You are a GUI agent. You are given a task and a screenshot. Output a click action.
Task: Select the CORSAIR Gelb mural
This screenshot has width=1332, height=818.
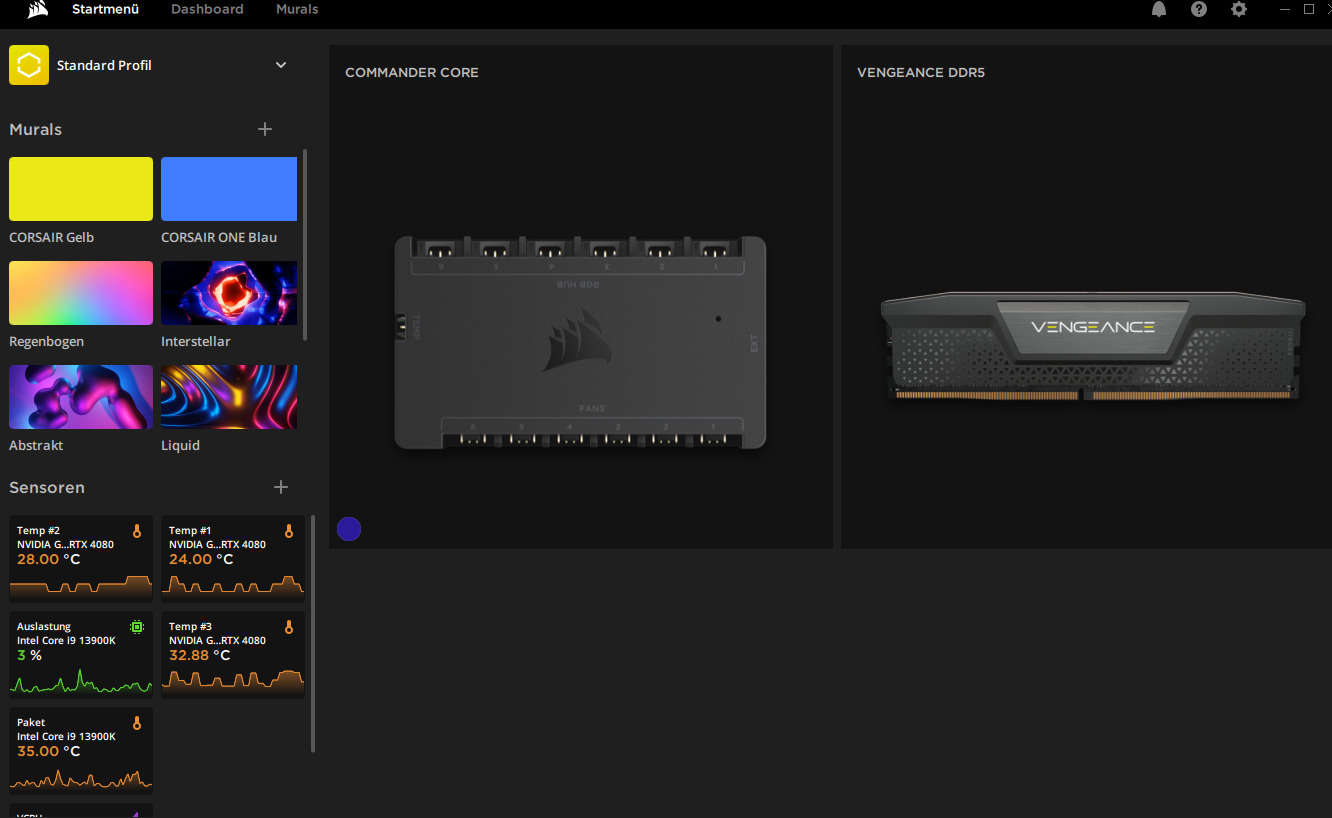point(81,189)
